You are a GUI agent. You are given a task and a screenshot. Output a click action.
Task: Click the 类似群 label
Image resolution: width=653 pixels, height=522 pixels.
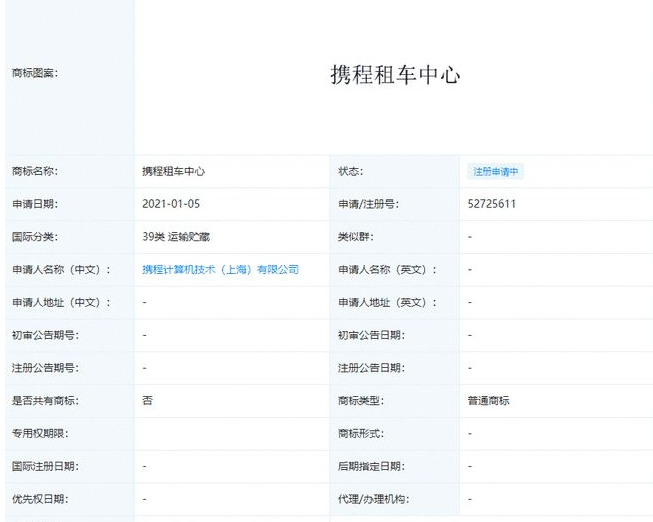[356, 237]
